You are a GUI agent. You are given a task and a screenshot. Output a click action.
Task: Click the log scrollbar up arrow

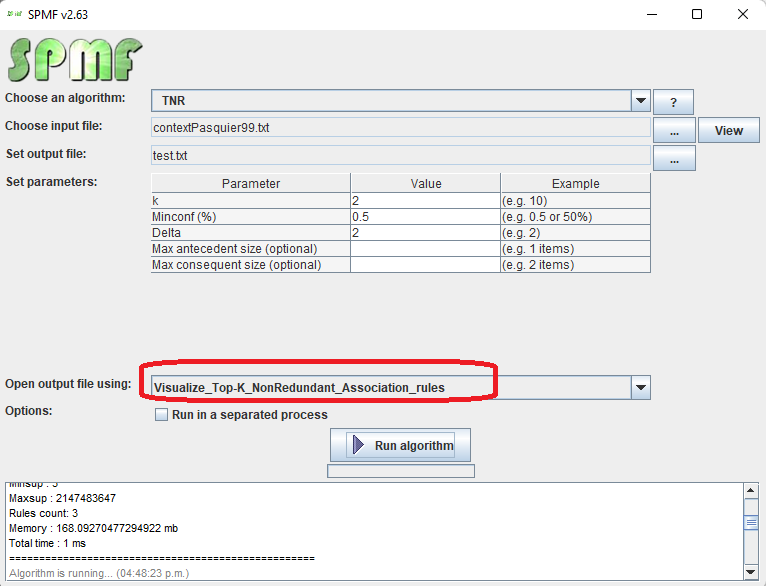pyautogui.click(x=751, y=490)
